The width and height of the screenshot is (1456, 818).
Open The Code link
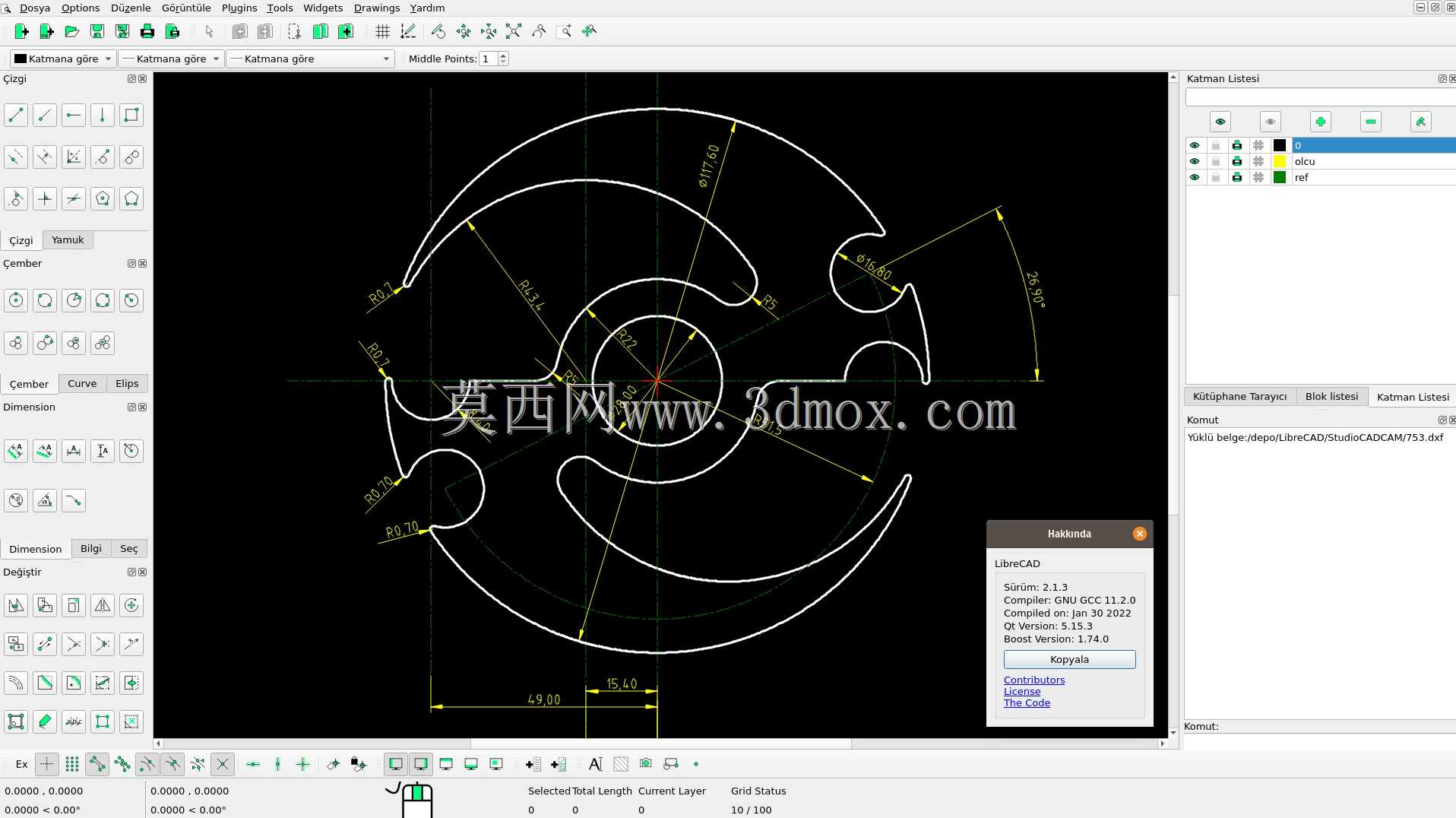[x=1027, y=702]
